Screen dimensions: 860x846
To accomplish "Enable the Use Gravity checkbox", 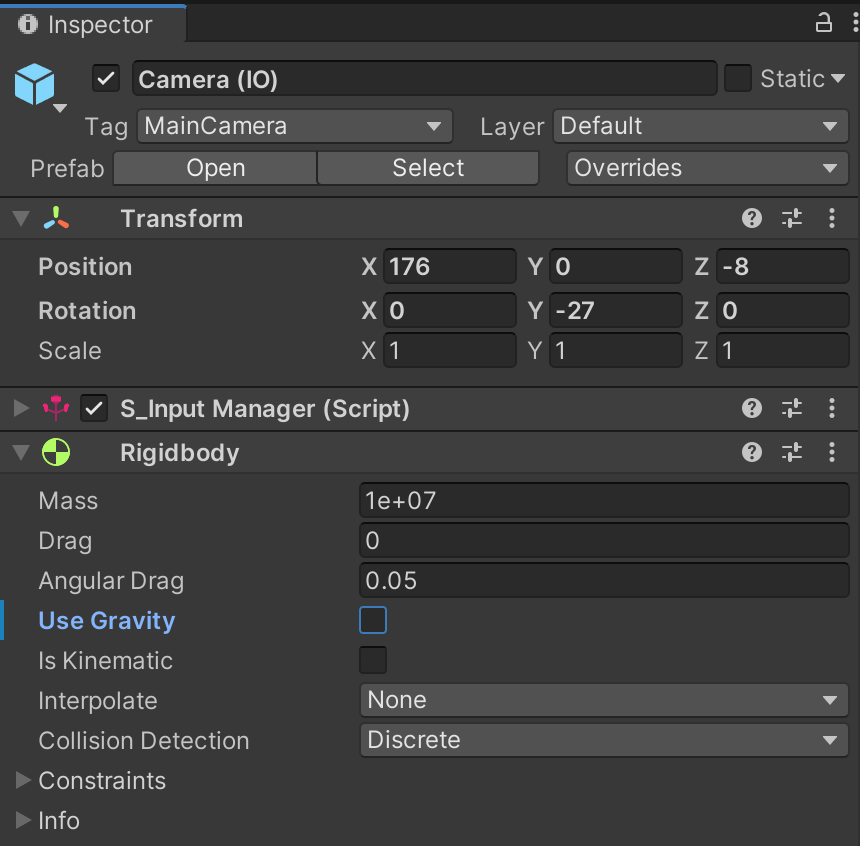I will 373,620.
